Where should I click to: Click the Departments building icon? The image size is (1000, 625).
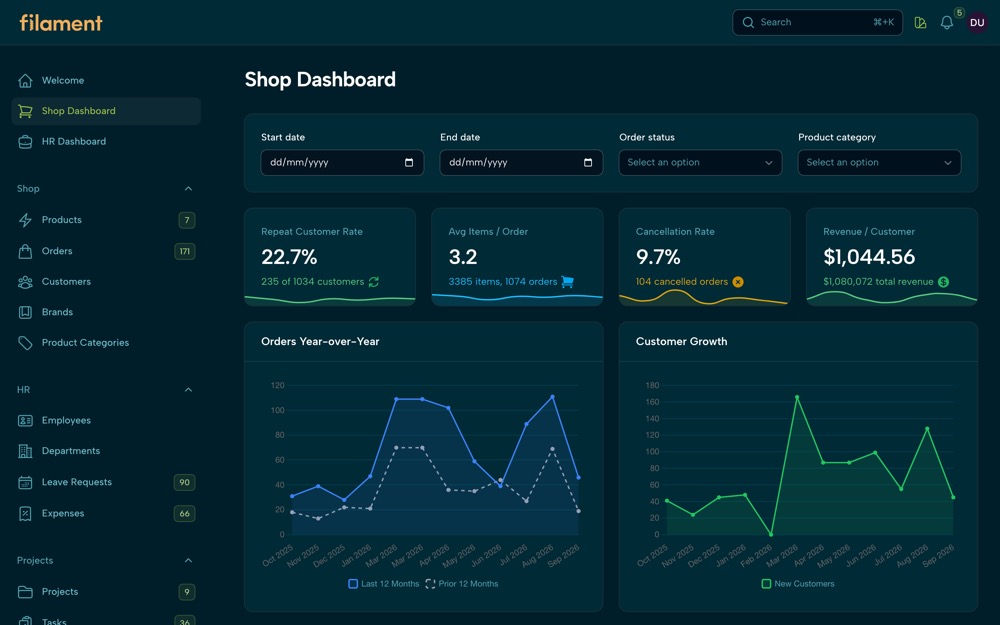tap(25, 452)
